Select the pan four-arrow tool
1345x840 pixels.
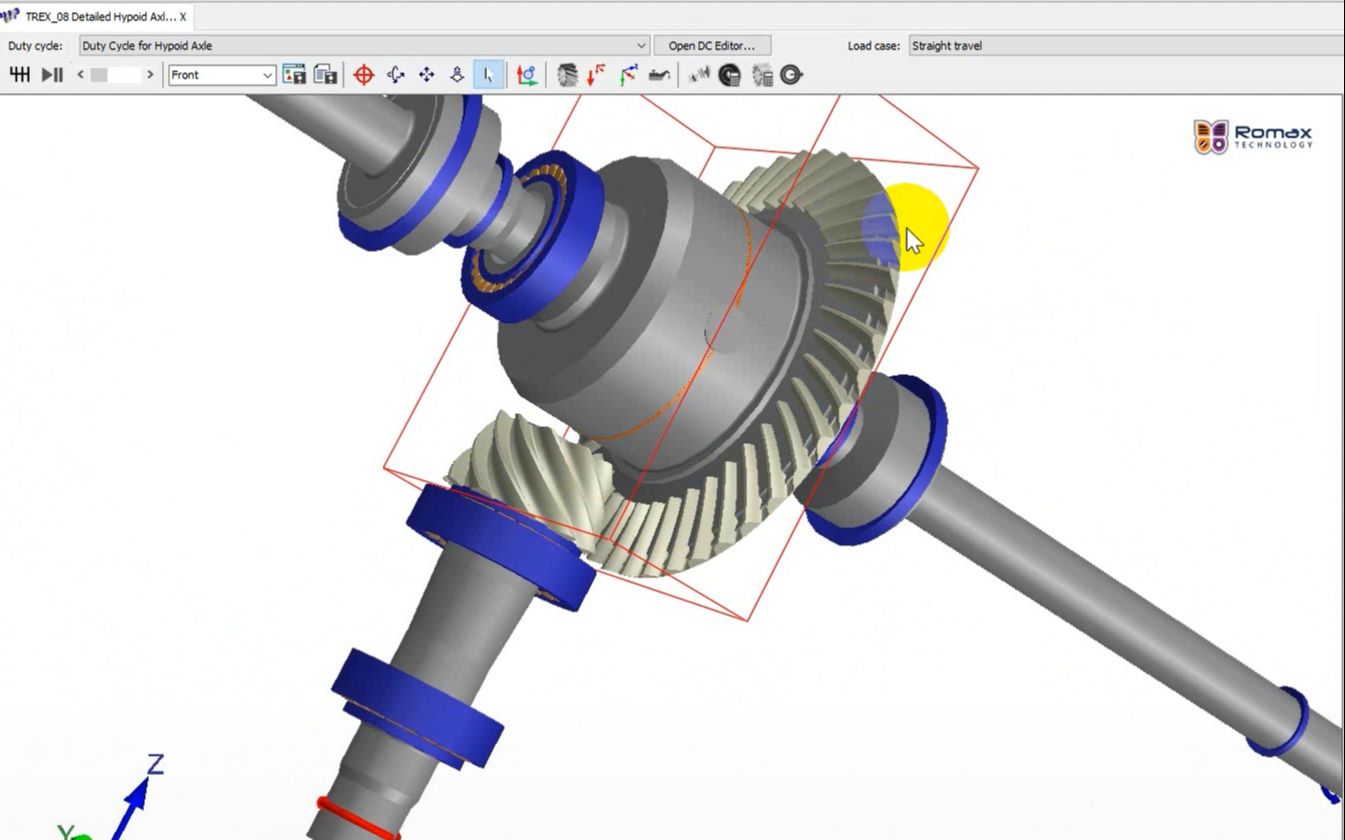(x=427, y=75)
